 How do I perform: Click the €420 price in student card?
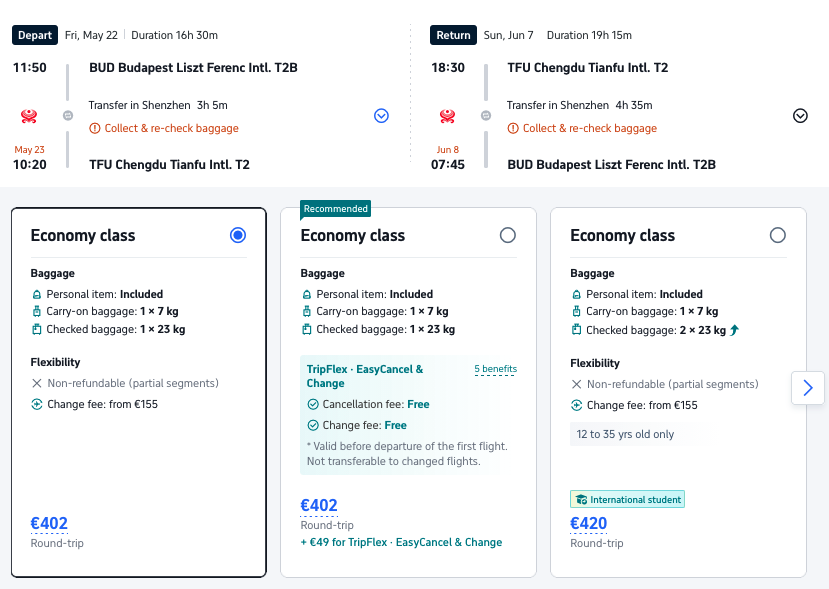pyautogui.click(x=588, y=523)
